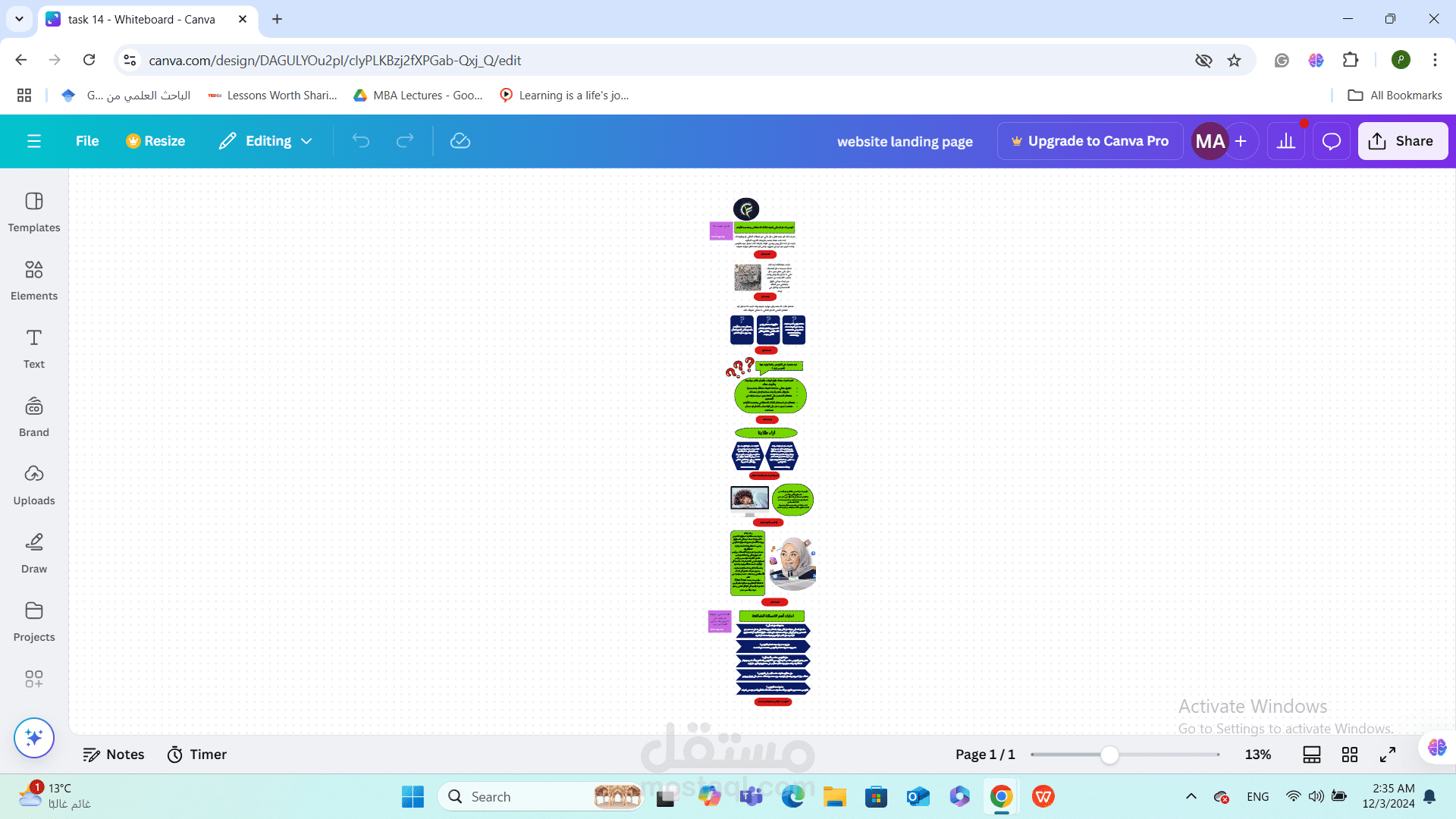Select the red question marks graphic
Image resolution: width=1456 pixels, height=819 pixels.
pyautogui.click(x=740, y=369)
